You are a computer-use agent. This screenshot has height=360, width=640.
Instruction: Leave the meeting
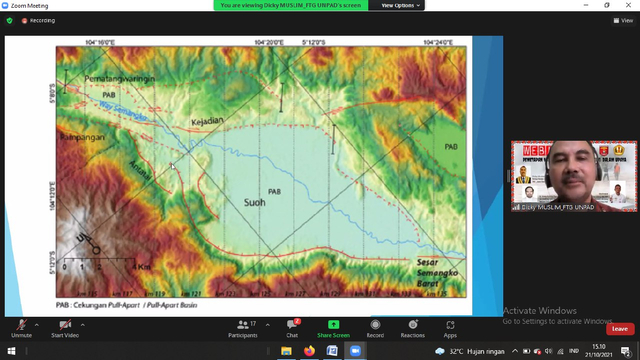coord(620,329)
